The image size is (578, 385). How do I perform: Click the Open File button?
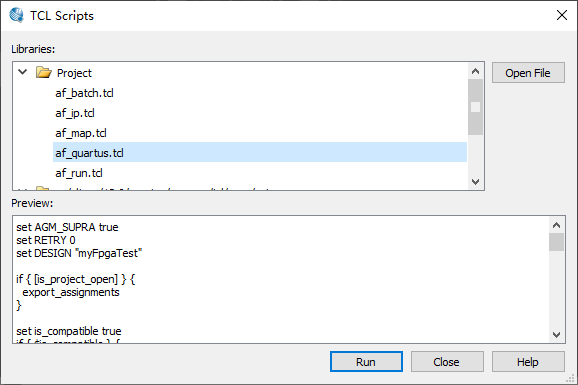click(x=528, y=73)
